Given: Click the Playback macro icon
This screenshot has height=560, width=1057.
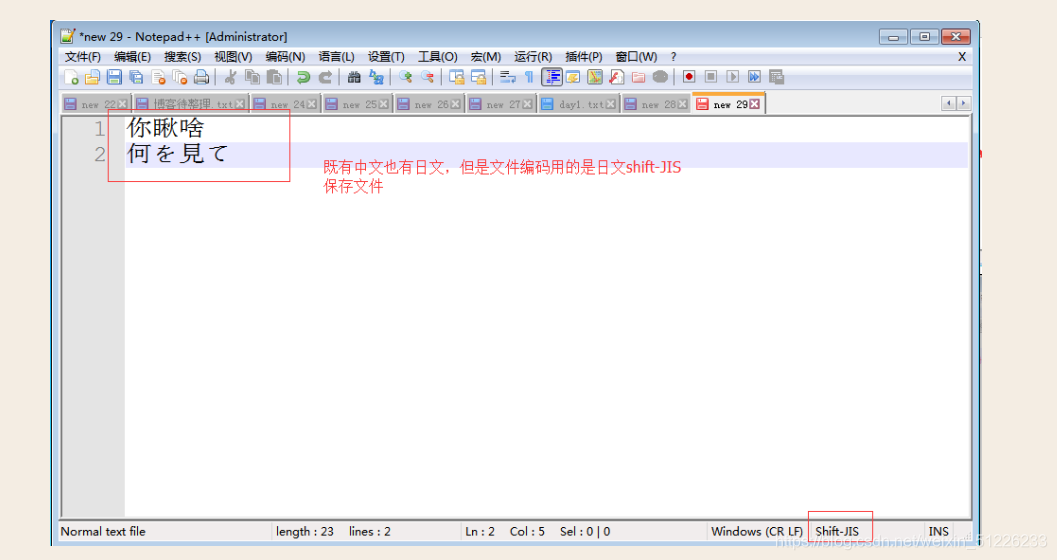Looking at the screenshot, I should [x=733, y=77].
